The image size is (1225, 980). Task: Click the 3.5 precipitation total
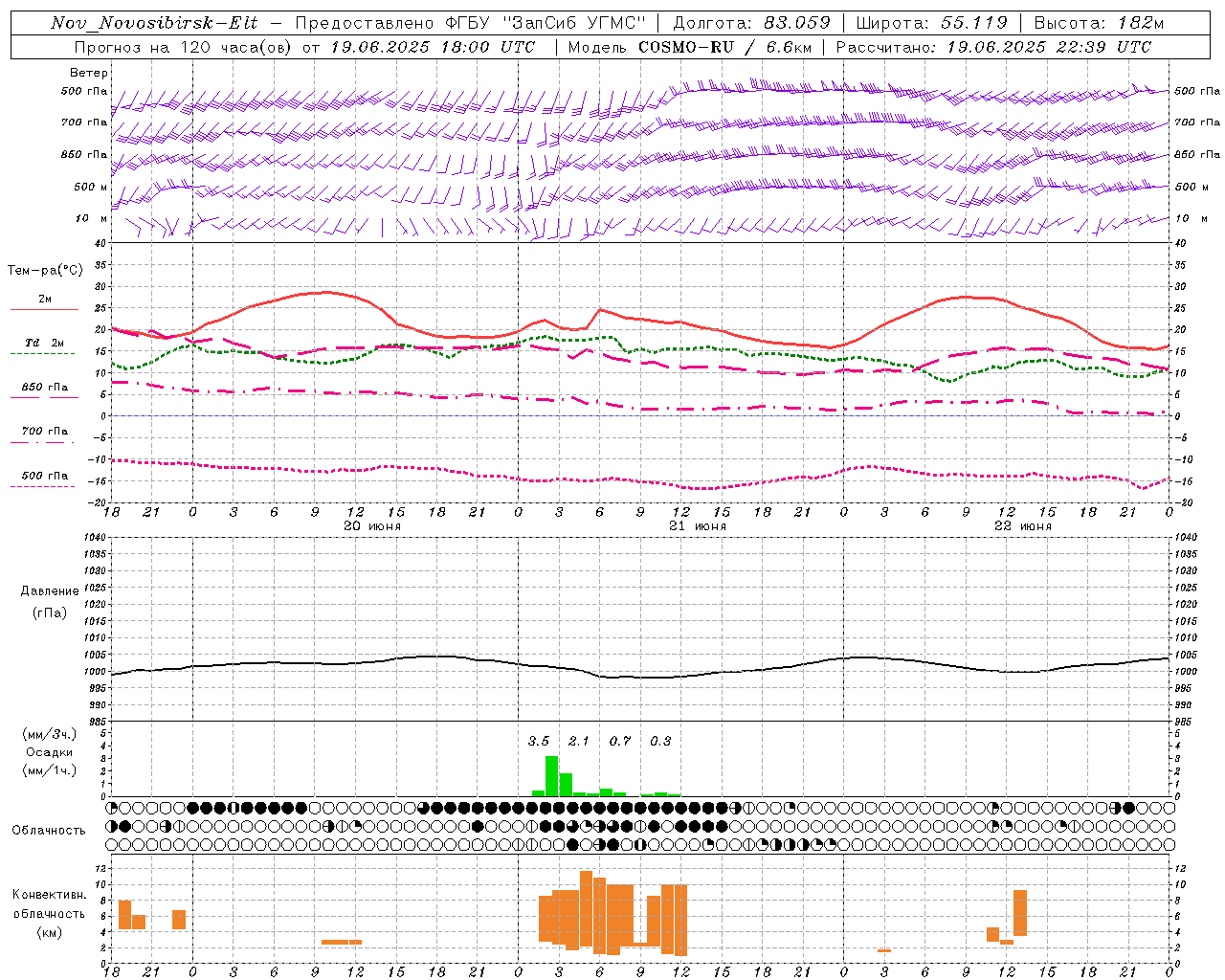click(x=539, y=741)
